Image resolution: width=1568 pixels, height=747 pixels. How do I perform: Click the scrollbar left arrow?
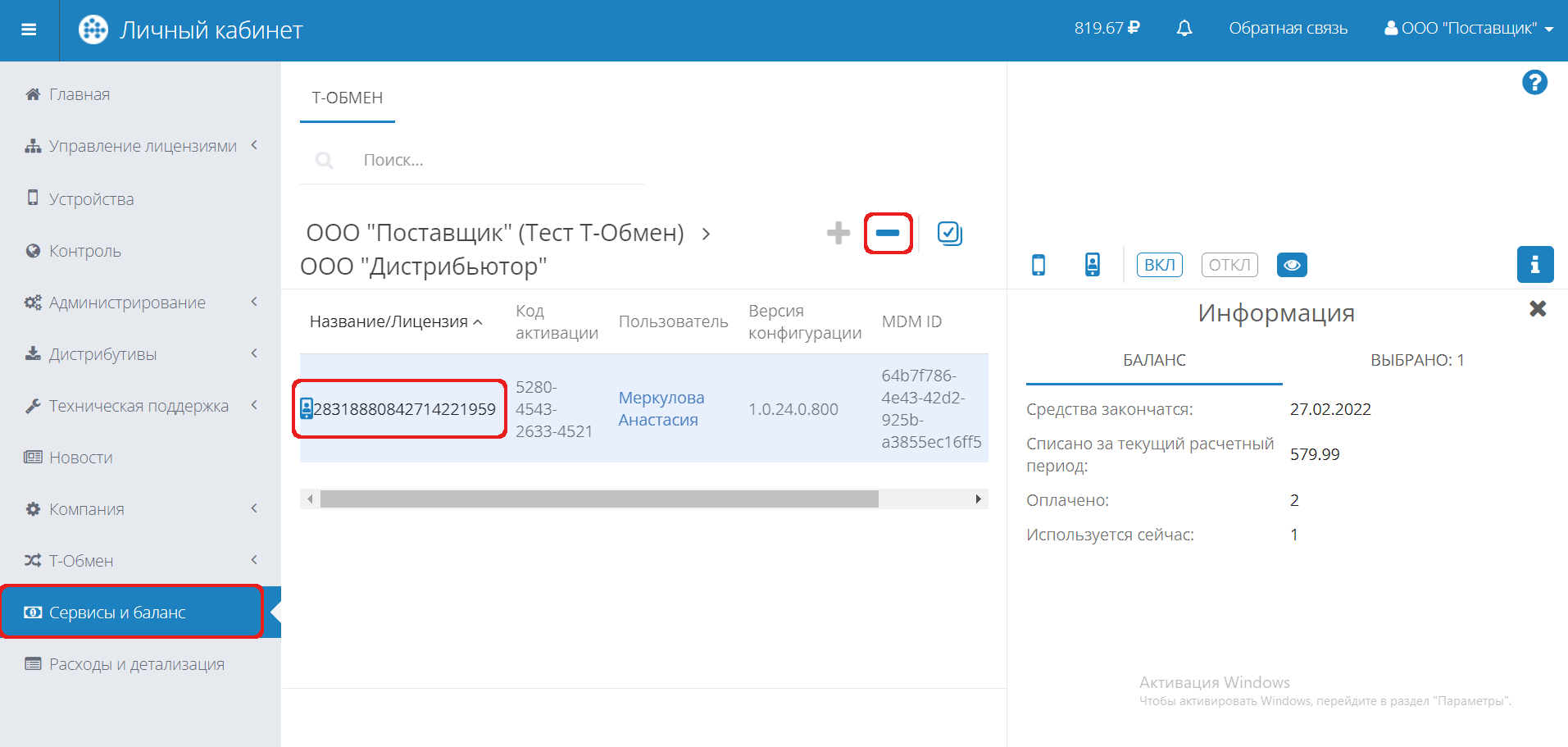click(310, 499)
